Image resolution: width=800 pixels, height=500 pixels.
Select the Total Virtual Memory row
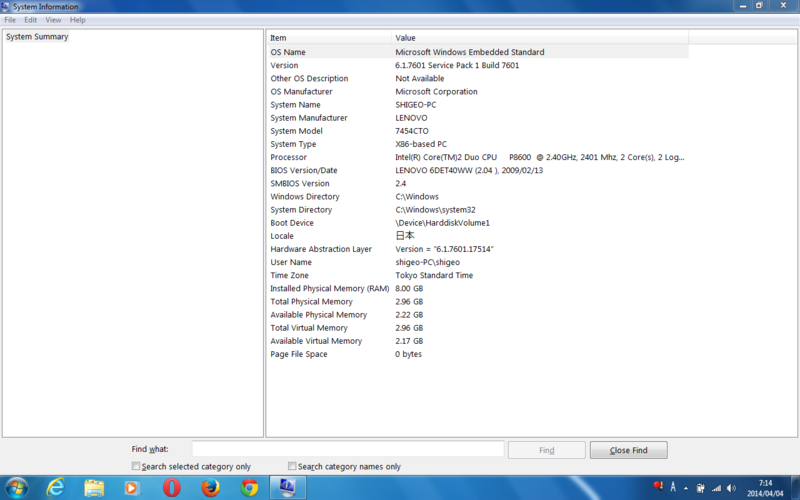[x=478, y=328]
